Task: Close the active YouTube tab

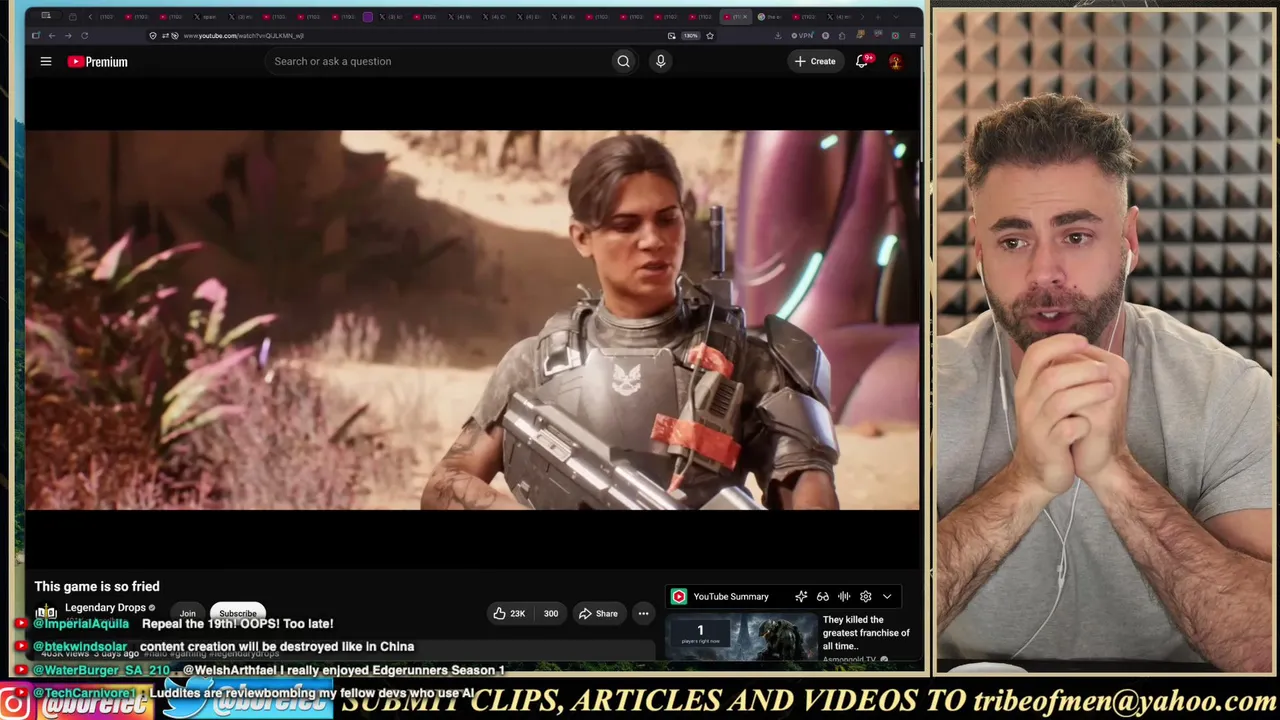Action: click(746, 17)
